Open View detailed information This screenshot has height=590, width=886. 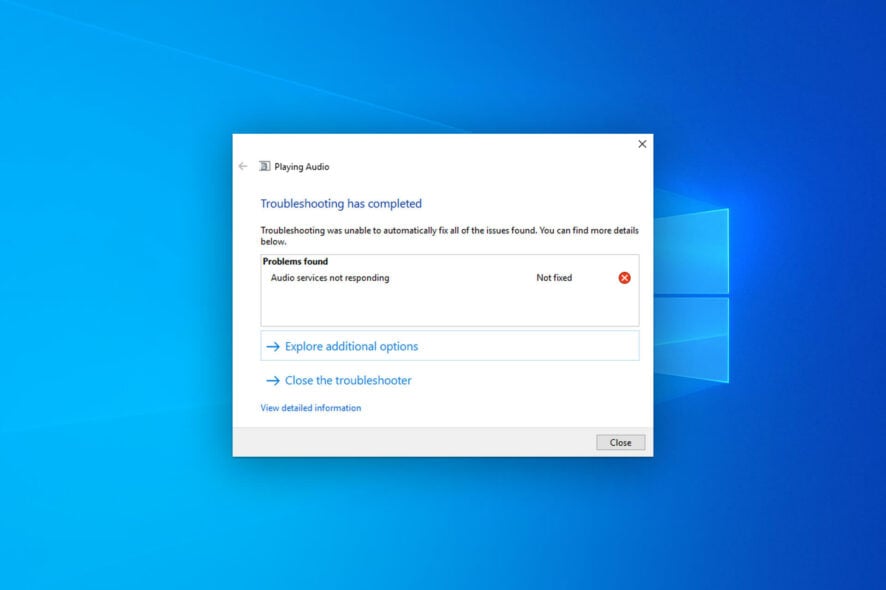coord(310,407)
